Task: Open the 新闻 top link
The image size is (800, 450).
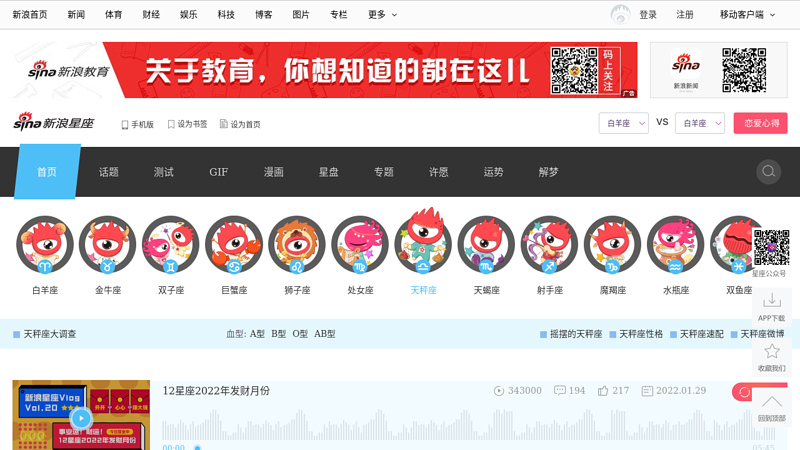Action: point(76,15)
